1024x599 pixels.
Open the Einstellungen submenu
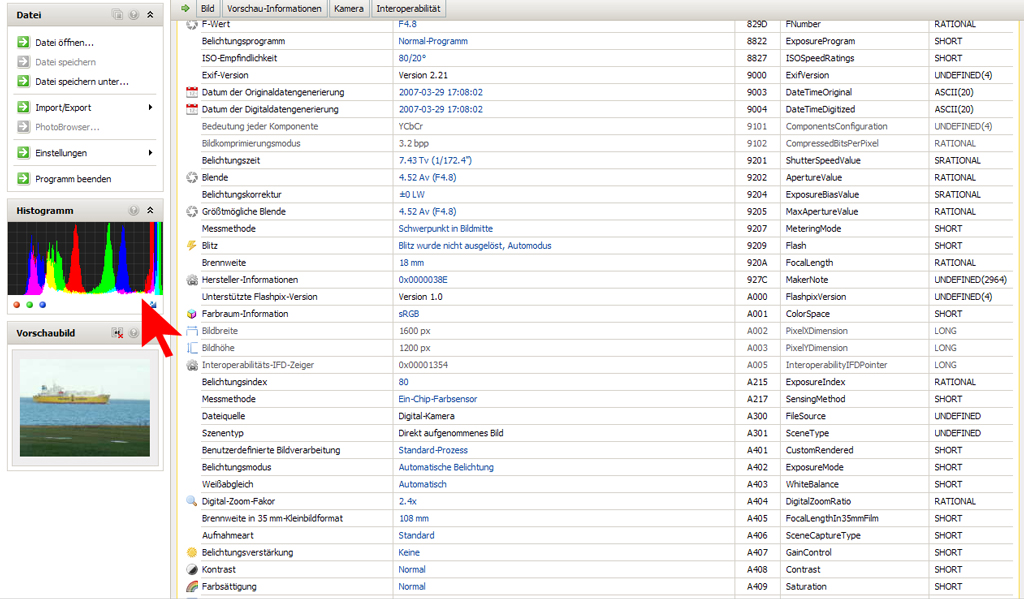(150, 153)
